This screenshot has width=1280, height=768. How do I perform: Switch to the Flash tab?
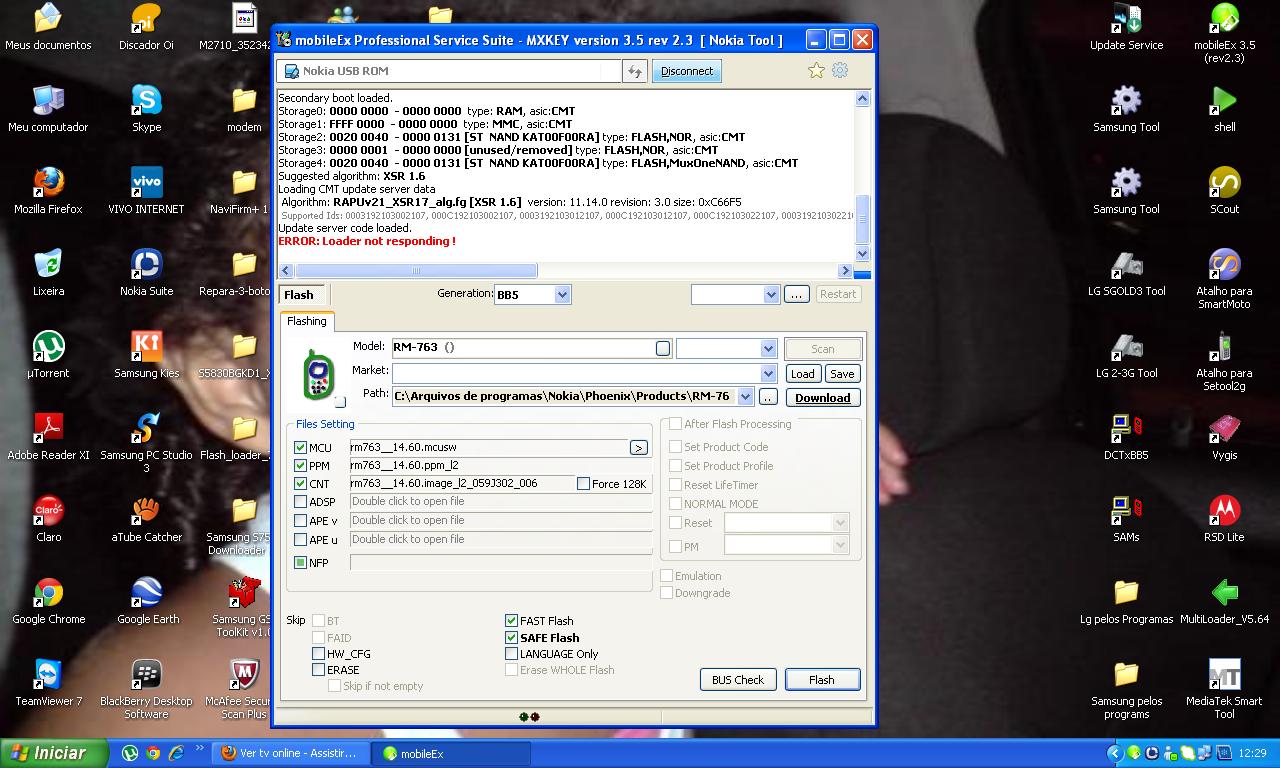[x=299, y=295]
